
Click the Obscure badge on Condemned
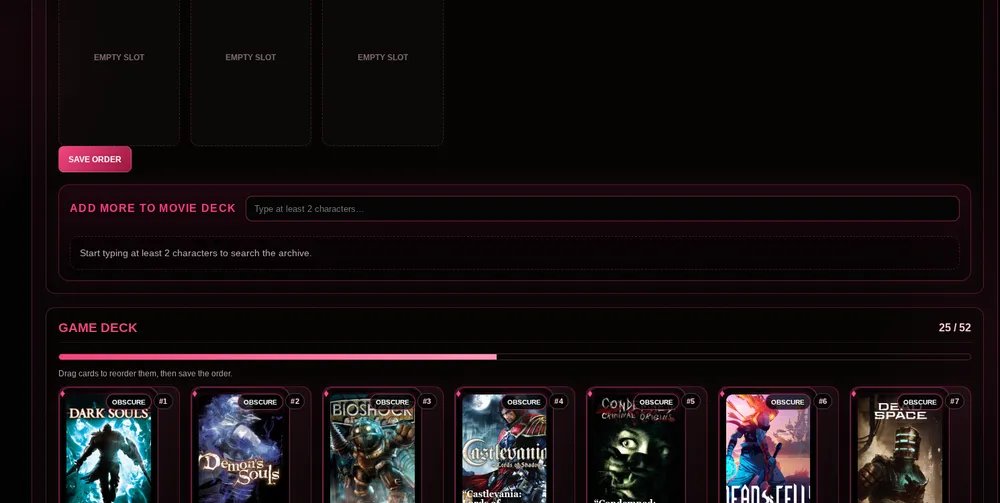point(656,402)
